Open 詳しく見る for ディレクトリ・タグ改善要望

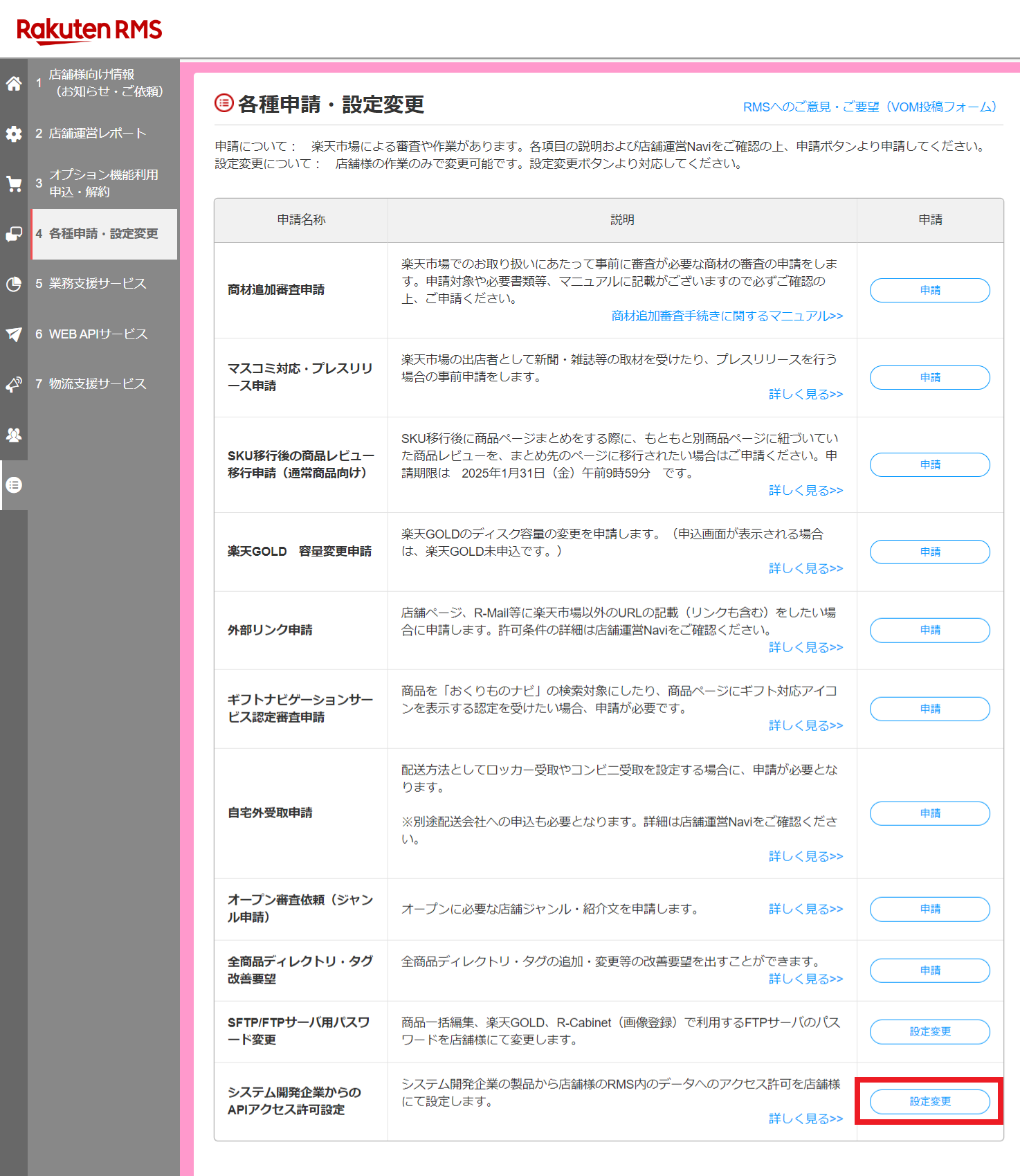[x=806, y=979]
